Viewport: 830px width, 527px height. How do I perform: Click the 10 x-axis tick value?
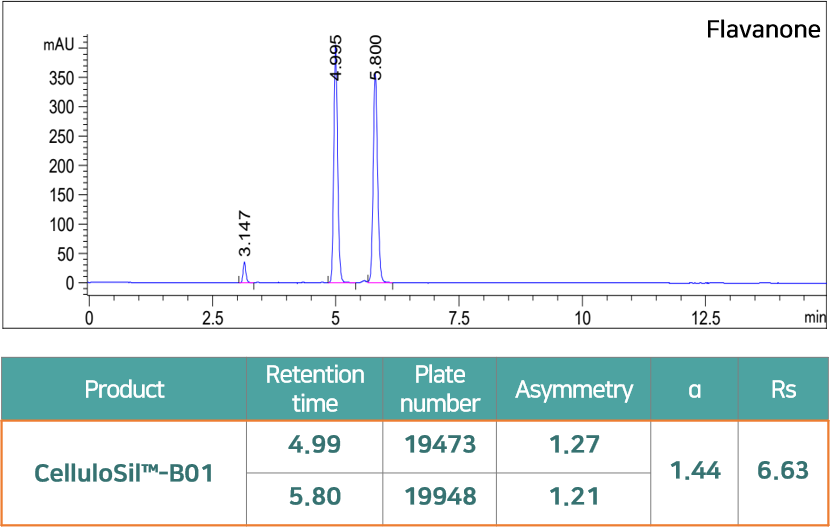(x=582, y=318)
